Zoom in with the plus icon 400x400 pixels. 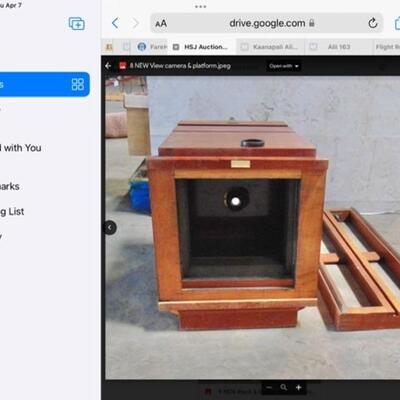[299, 387]
